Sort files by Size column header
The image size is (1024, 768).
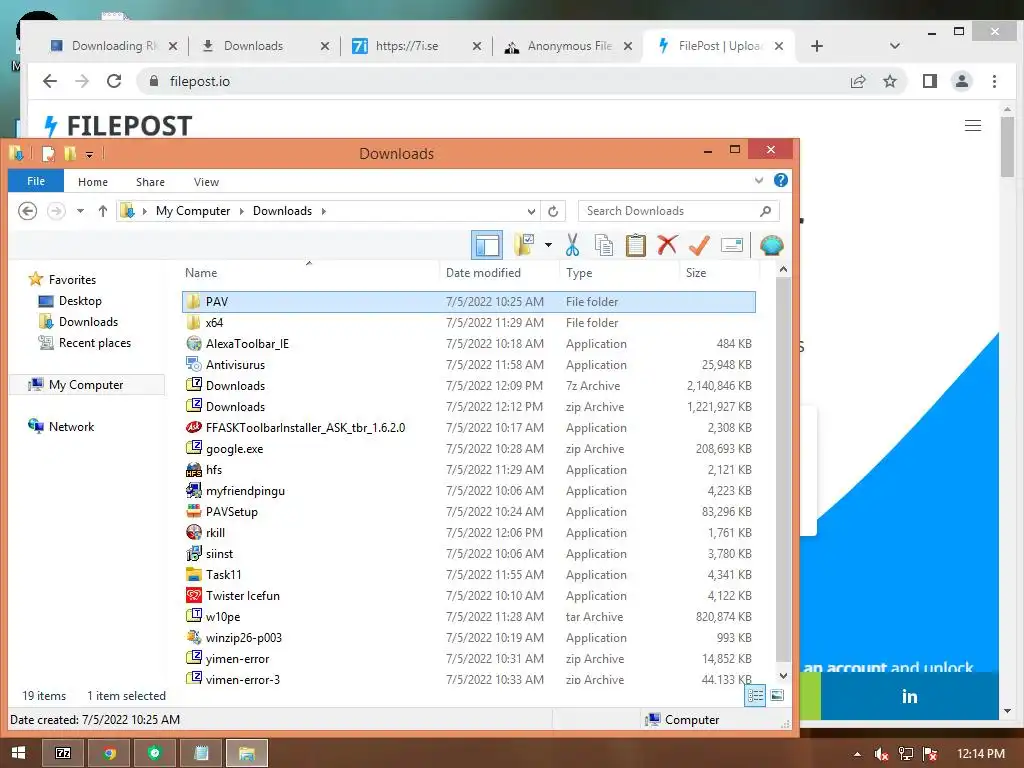tap(718, 272)
